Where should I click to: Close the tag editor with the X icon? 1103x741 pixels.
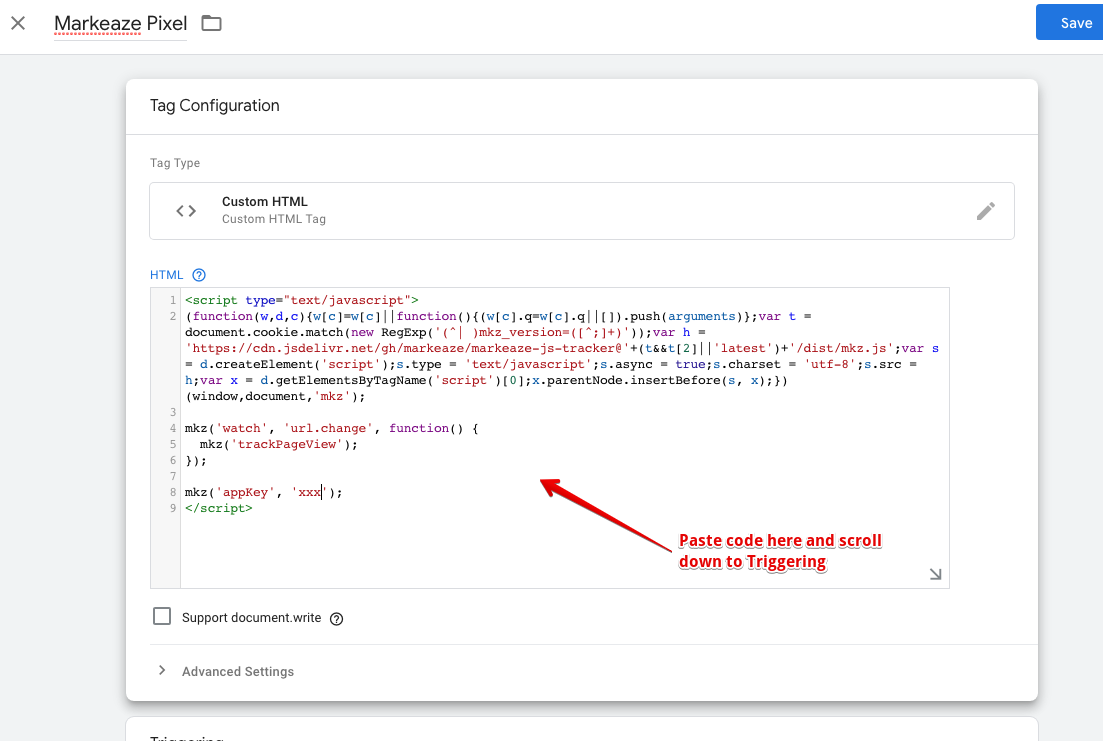(x=18, y=23)
